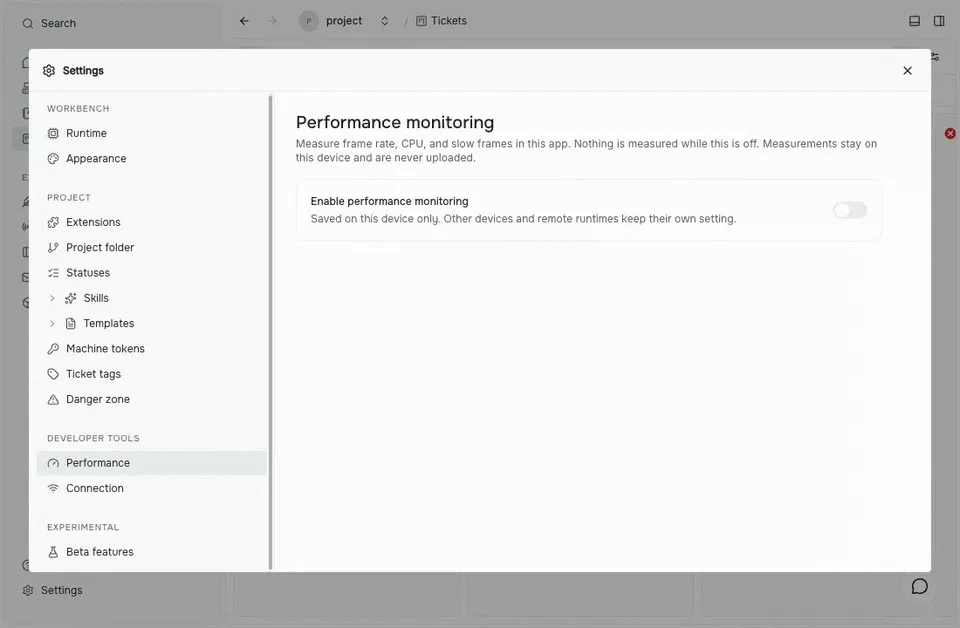Image resolution: width=960 pixels, height=628 pixels.
Task: Click the Machine tokens key icon
Action: point(53,348)
